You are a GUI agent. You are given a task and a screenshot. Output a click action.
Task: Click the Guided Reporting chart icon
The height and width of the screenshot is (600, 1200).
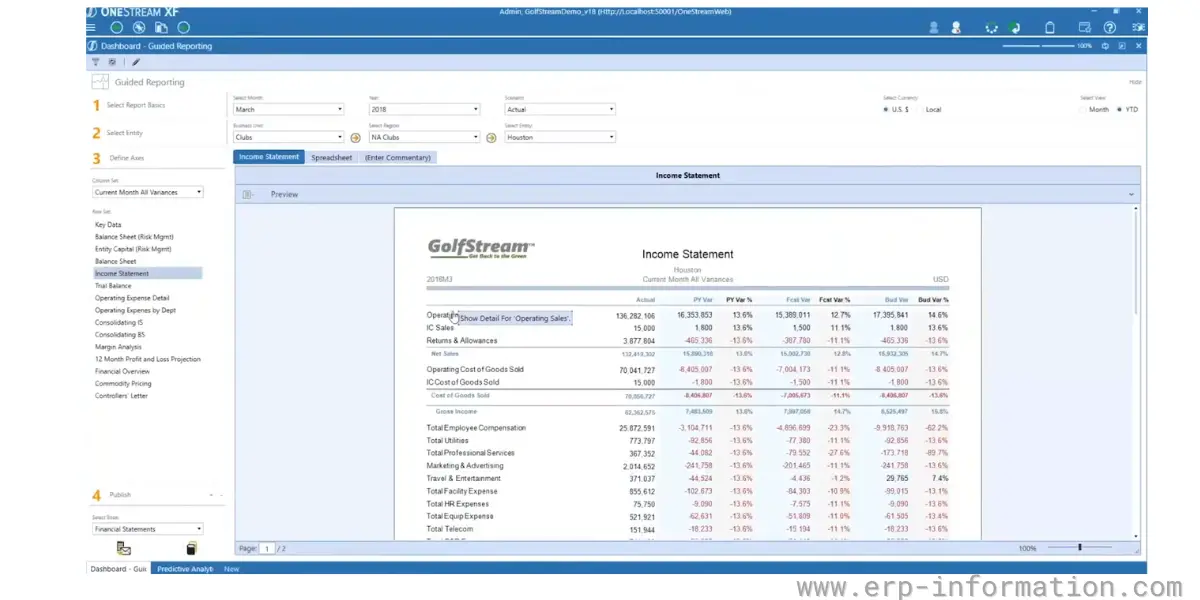click(100, 82)
